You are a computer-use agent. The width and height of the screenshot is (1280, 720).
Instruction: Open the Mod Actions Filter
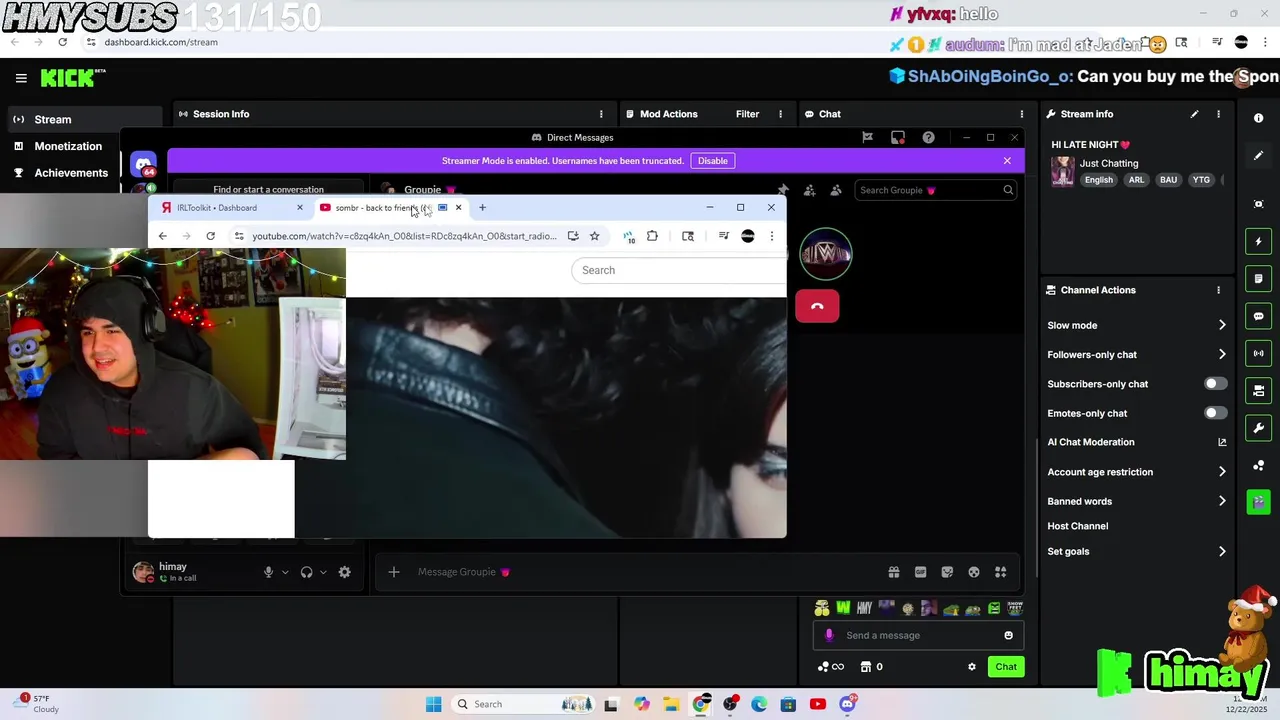748,114
